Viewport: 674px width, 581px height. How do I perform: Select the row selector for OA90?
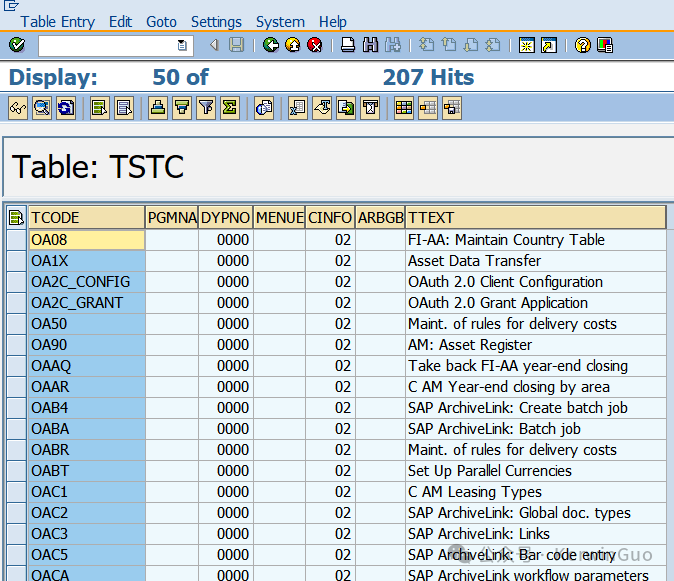point(17,345)
